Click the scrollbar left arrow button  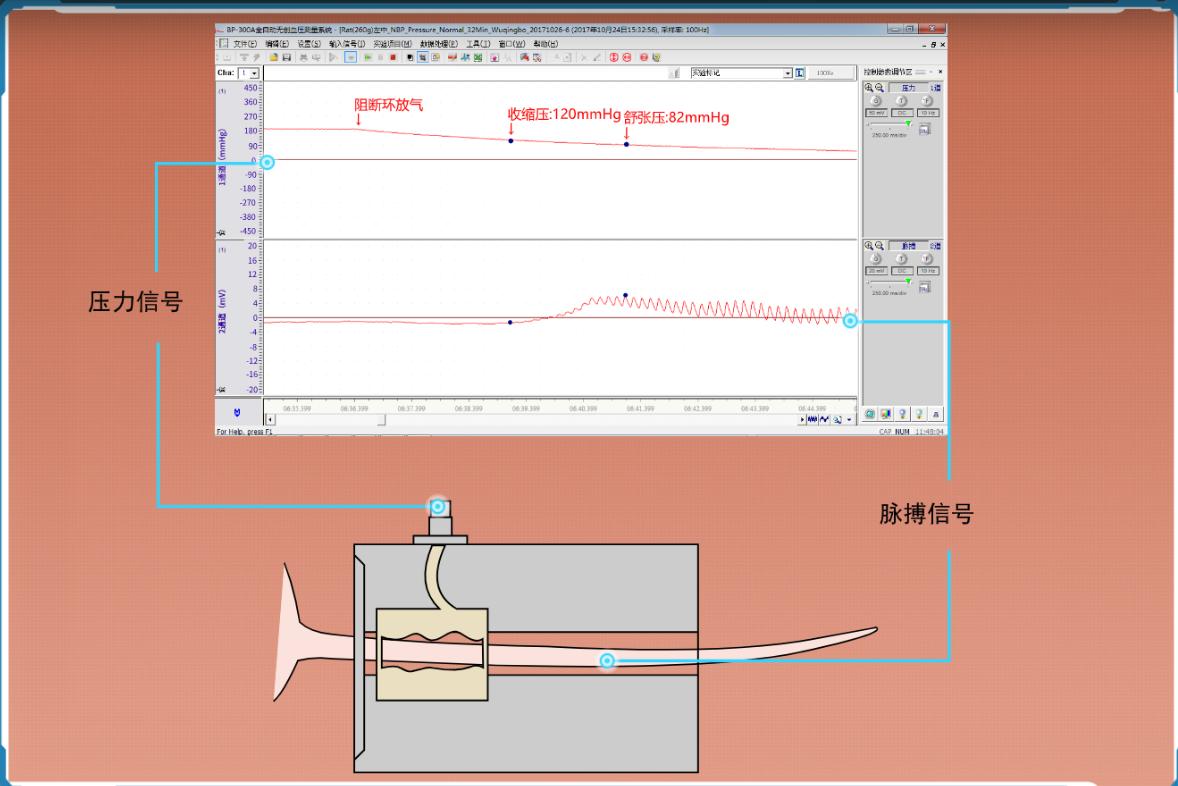point(270,420)
